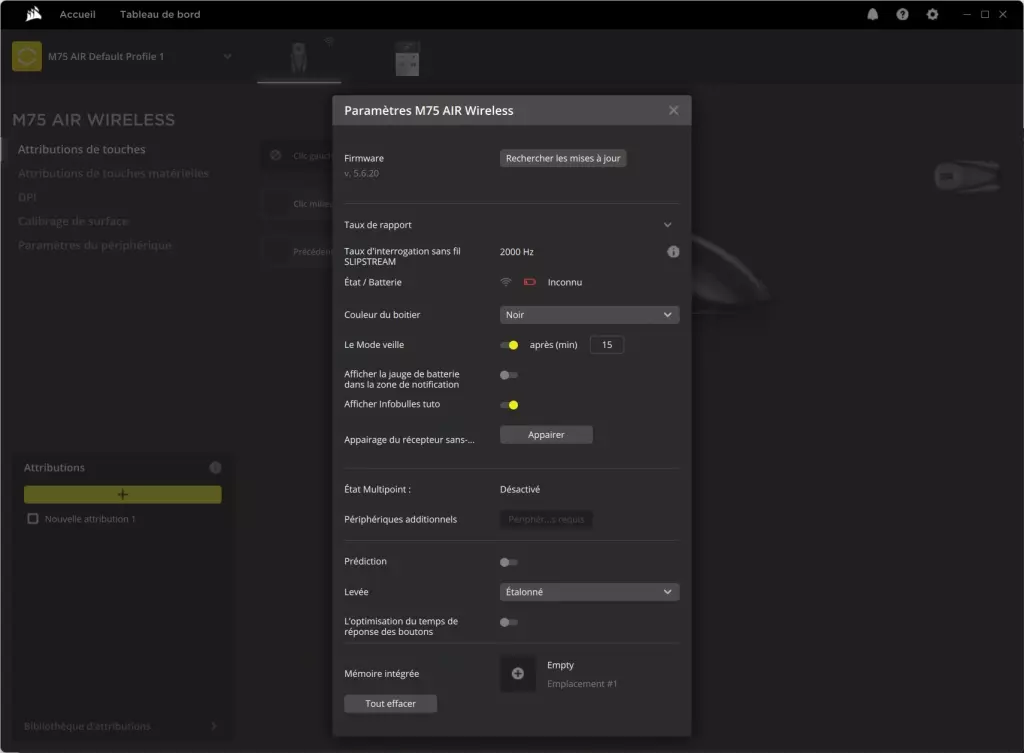The image size is (1024, 753).
Task: Click the Clic milieu assignment row
Action: [298, 204]
